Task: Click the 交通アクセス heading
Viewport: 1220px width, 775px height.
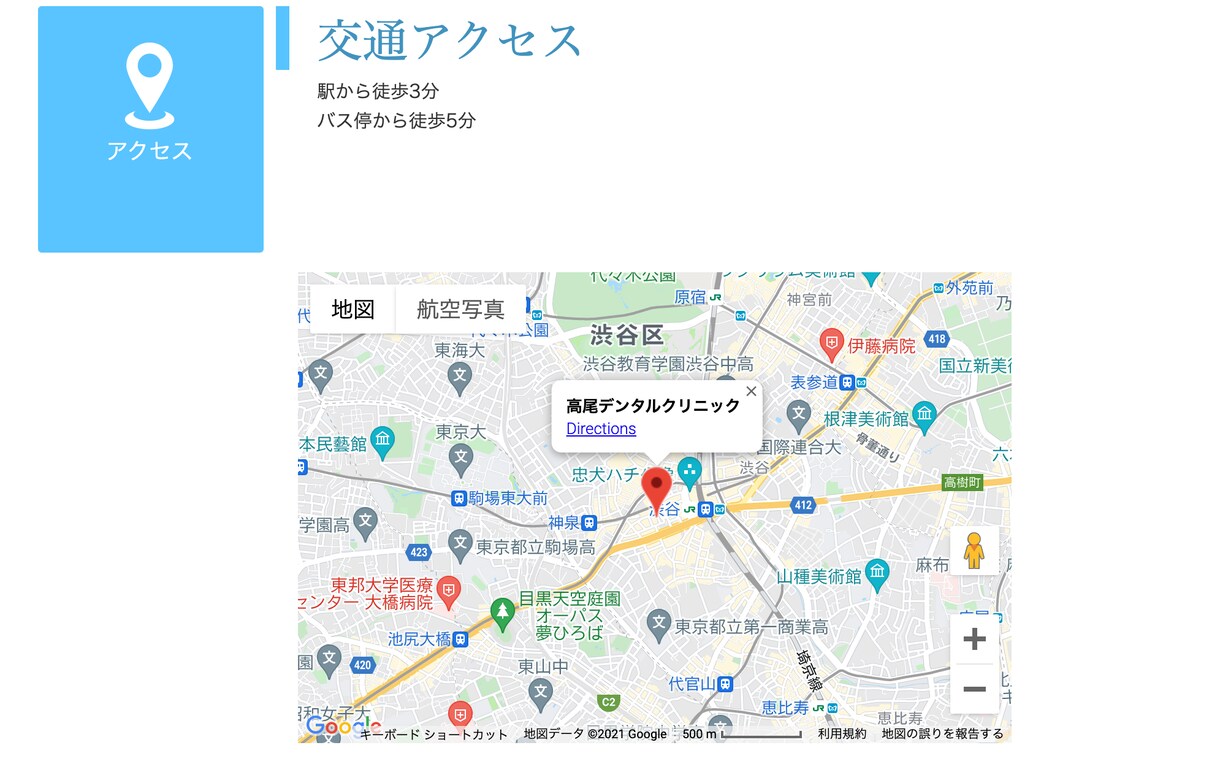Action: coord(450,40)
